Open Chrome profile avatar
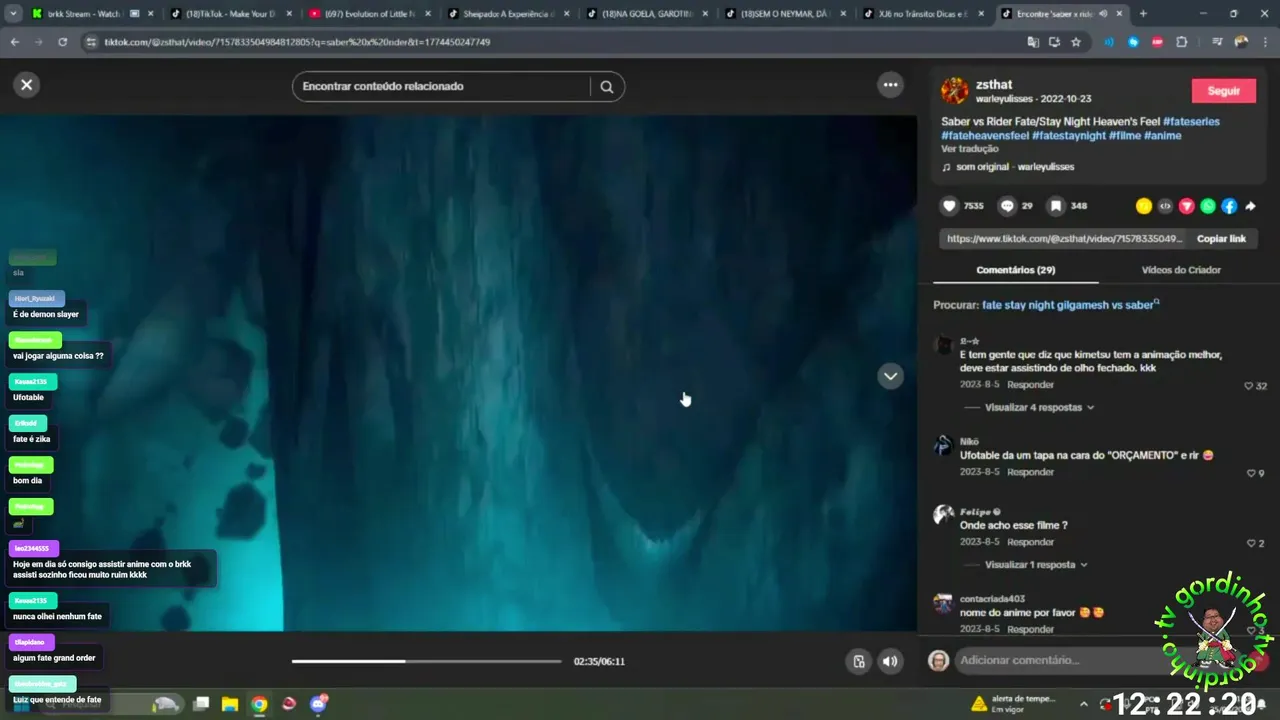The width and height of the screenshot is (1280, 720). [x=1241, y=42]
